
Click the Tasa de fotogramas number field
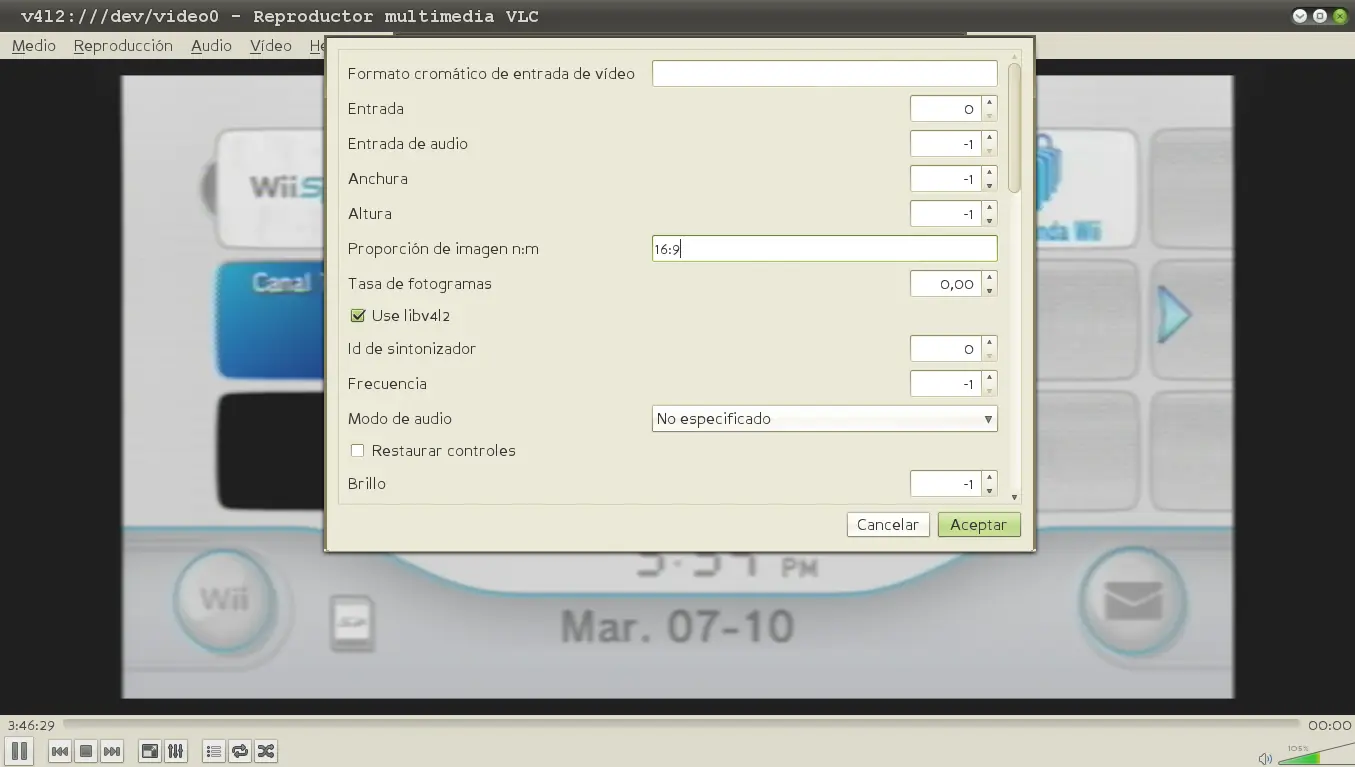[946, 284]
